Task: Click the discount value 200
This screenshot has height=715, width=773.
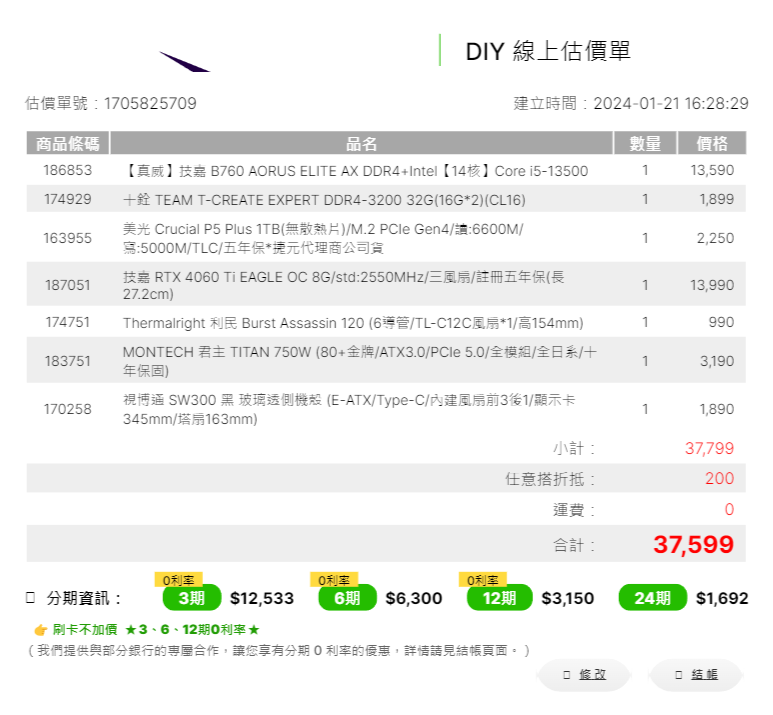Action: click(x=720, y=478)
